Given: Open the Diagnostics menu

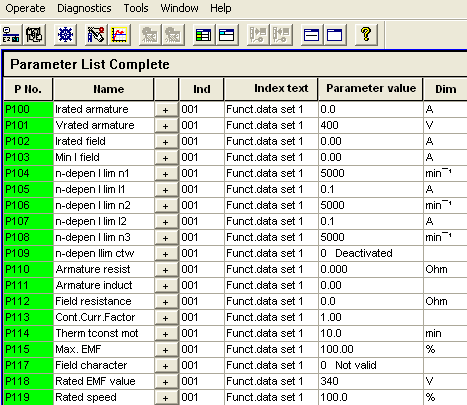Looking at the screenshot, I should point(84,8).
